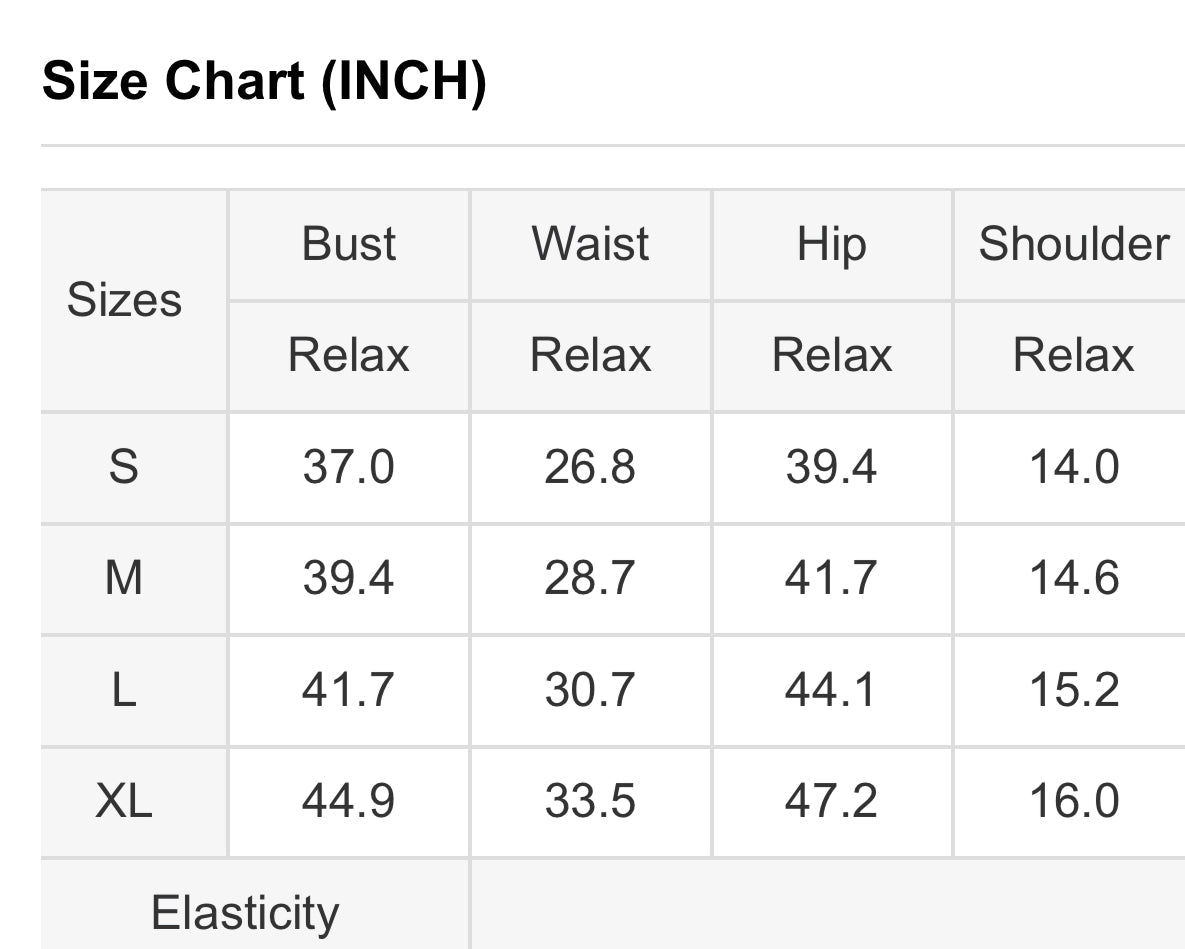Select the L size row label

[124, 690]
